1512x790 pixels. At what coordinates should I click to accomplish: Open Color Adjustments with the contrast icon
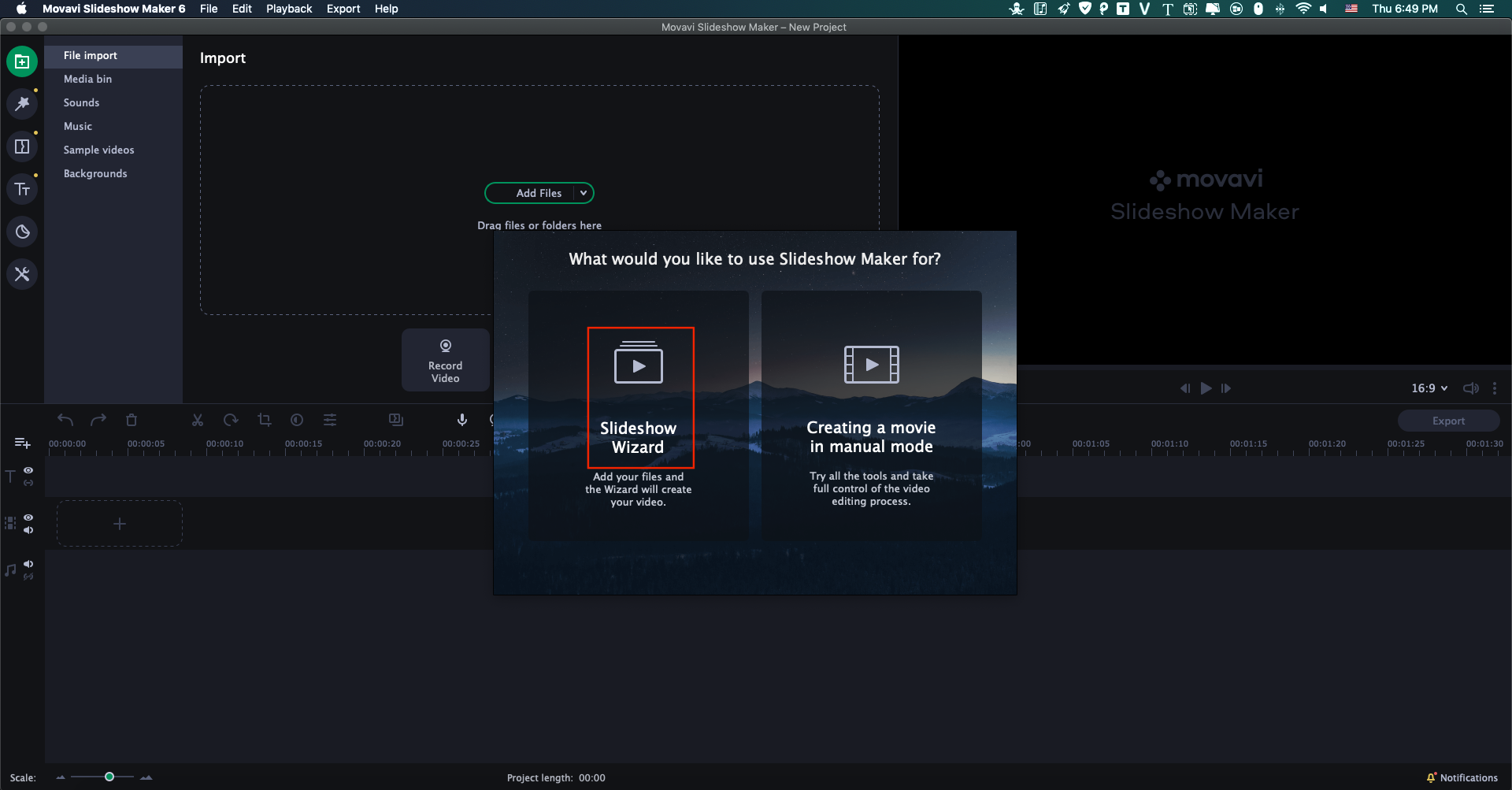(x=297, y=420)
